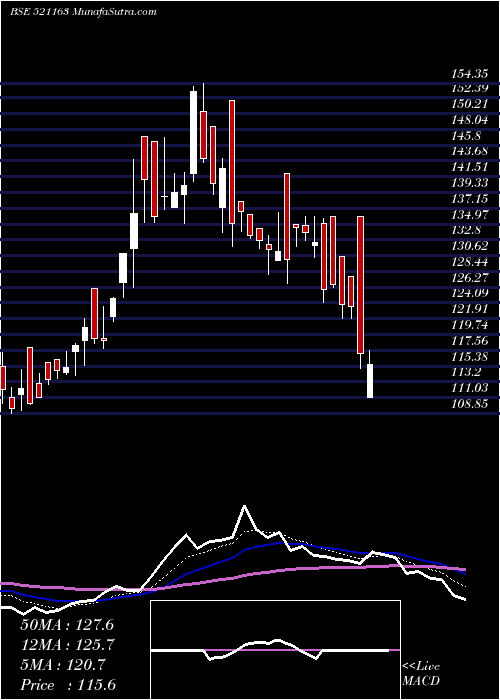
Task: Click the 137.15 price level label
Action: [468, 200]
